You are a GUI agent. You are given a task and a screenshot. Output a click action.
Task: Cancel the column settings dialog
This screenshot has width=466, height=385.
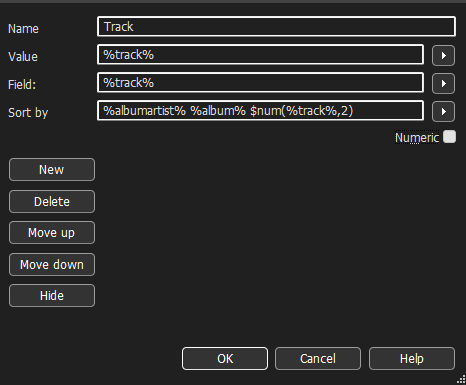point(318,359)
